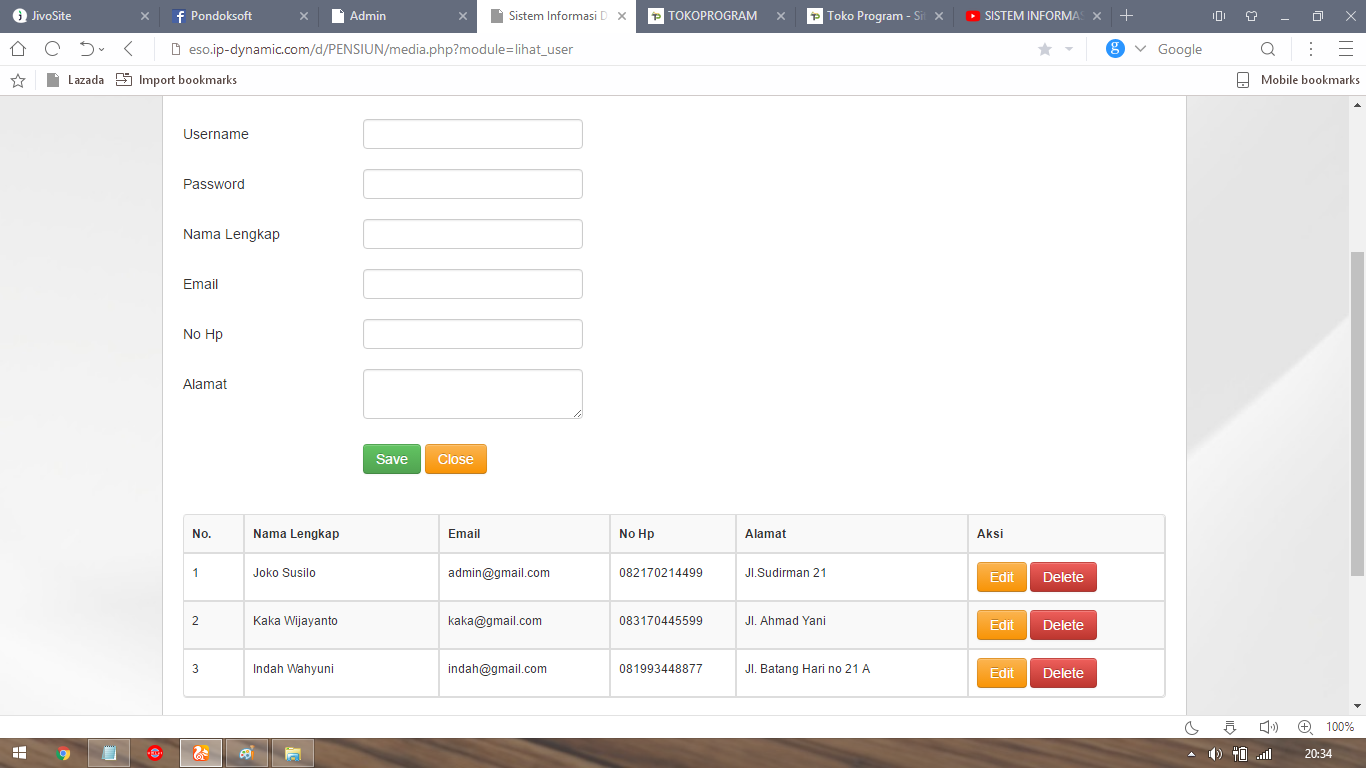1366x768 pixels.
Task: Expand the bookmark star dropdown arrow
Action: point(1069,49)
